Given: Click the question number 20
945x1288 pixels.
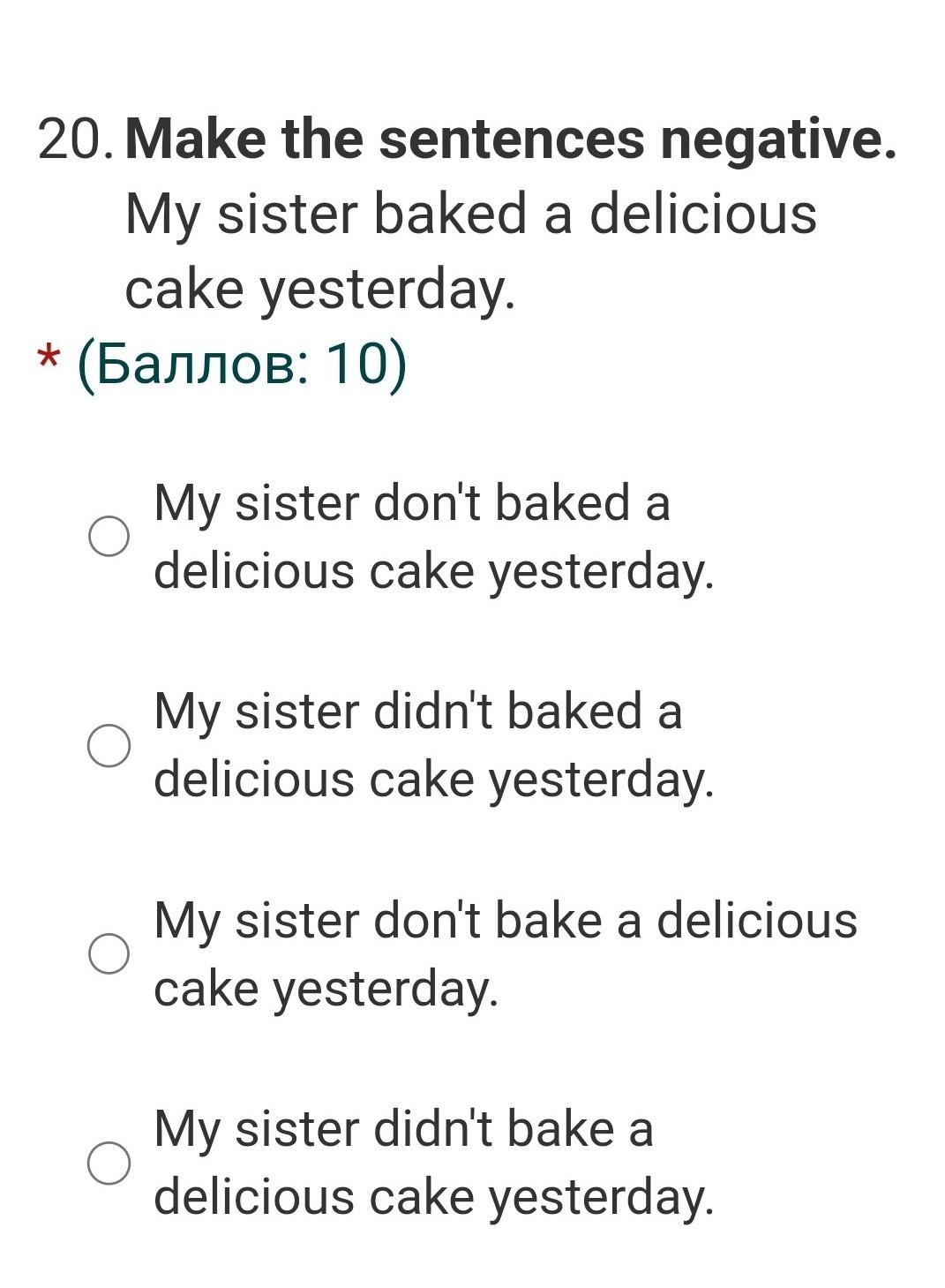Looking at the screenshot, I should [x=75, y=140].
